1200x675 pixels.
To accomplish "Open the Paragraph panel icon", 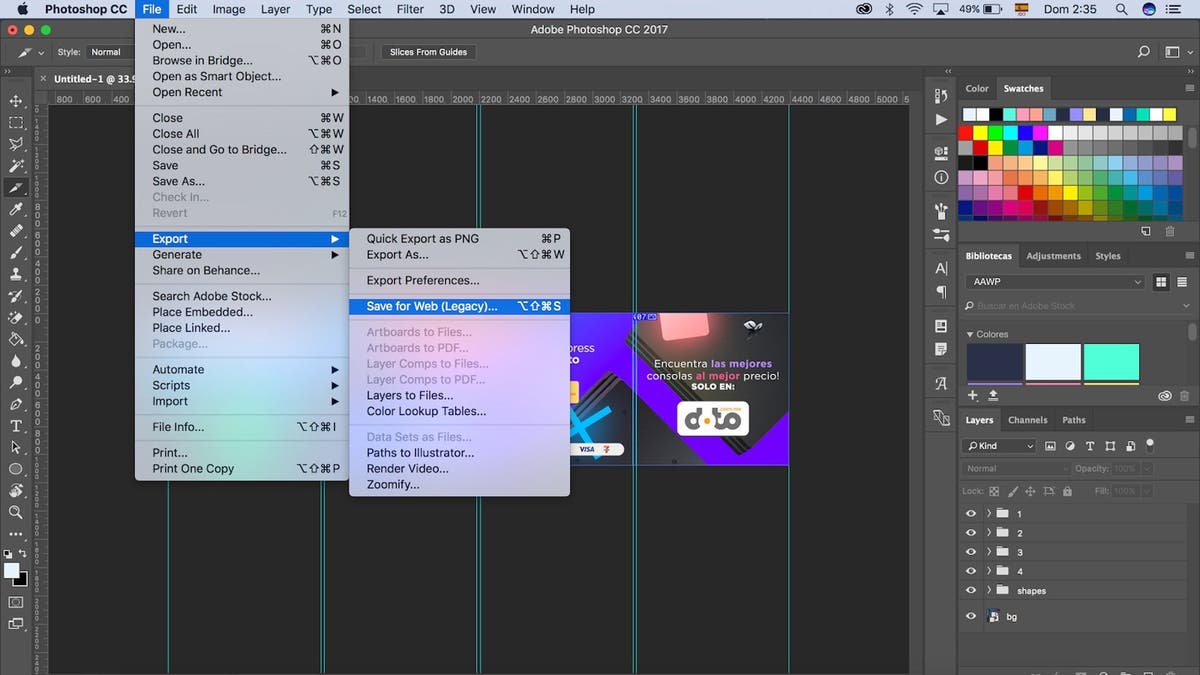I will (940, 292).
